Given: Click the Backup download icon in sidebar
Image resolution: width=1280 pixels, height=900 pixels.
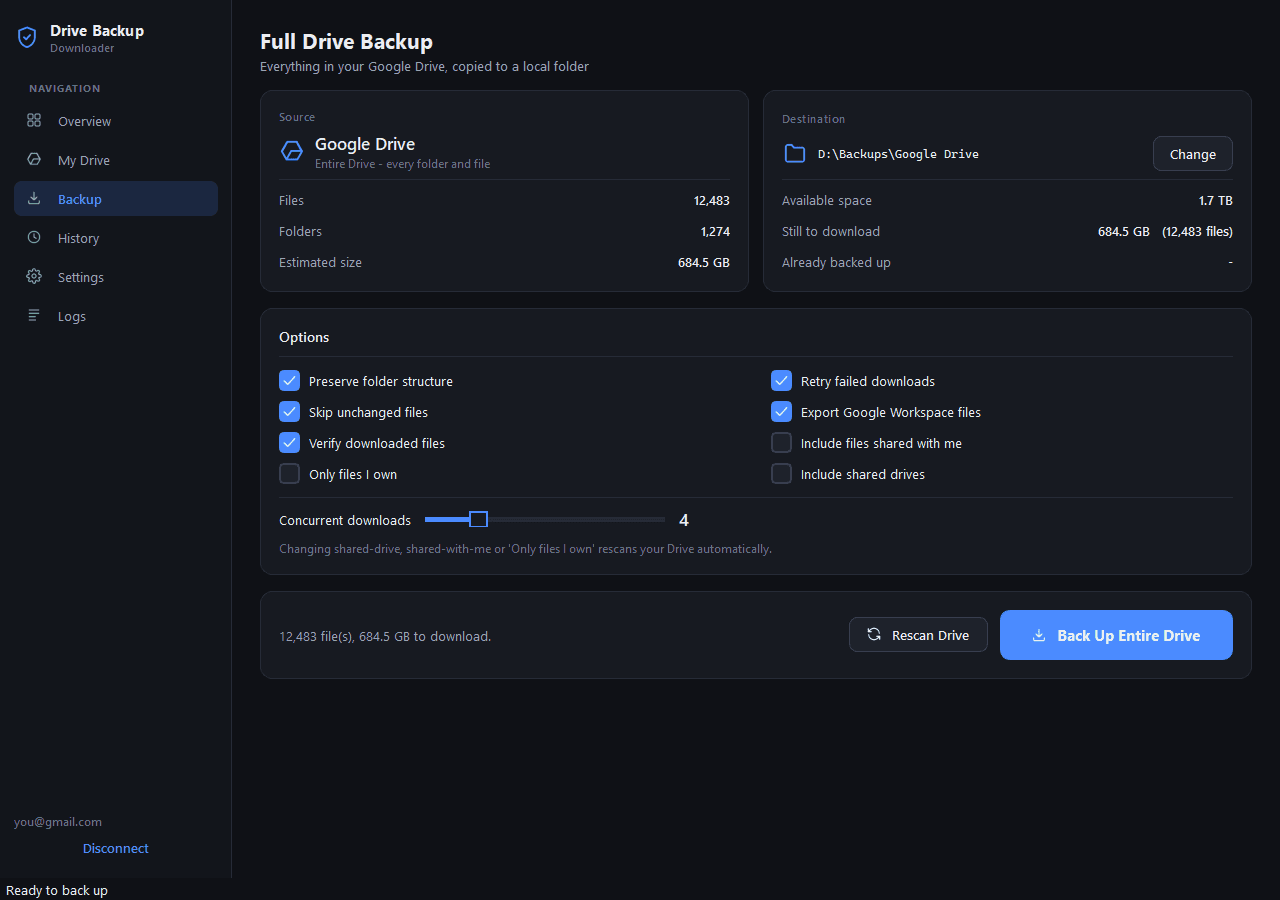Looking at the screenshot, I should pos(34,199).
